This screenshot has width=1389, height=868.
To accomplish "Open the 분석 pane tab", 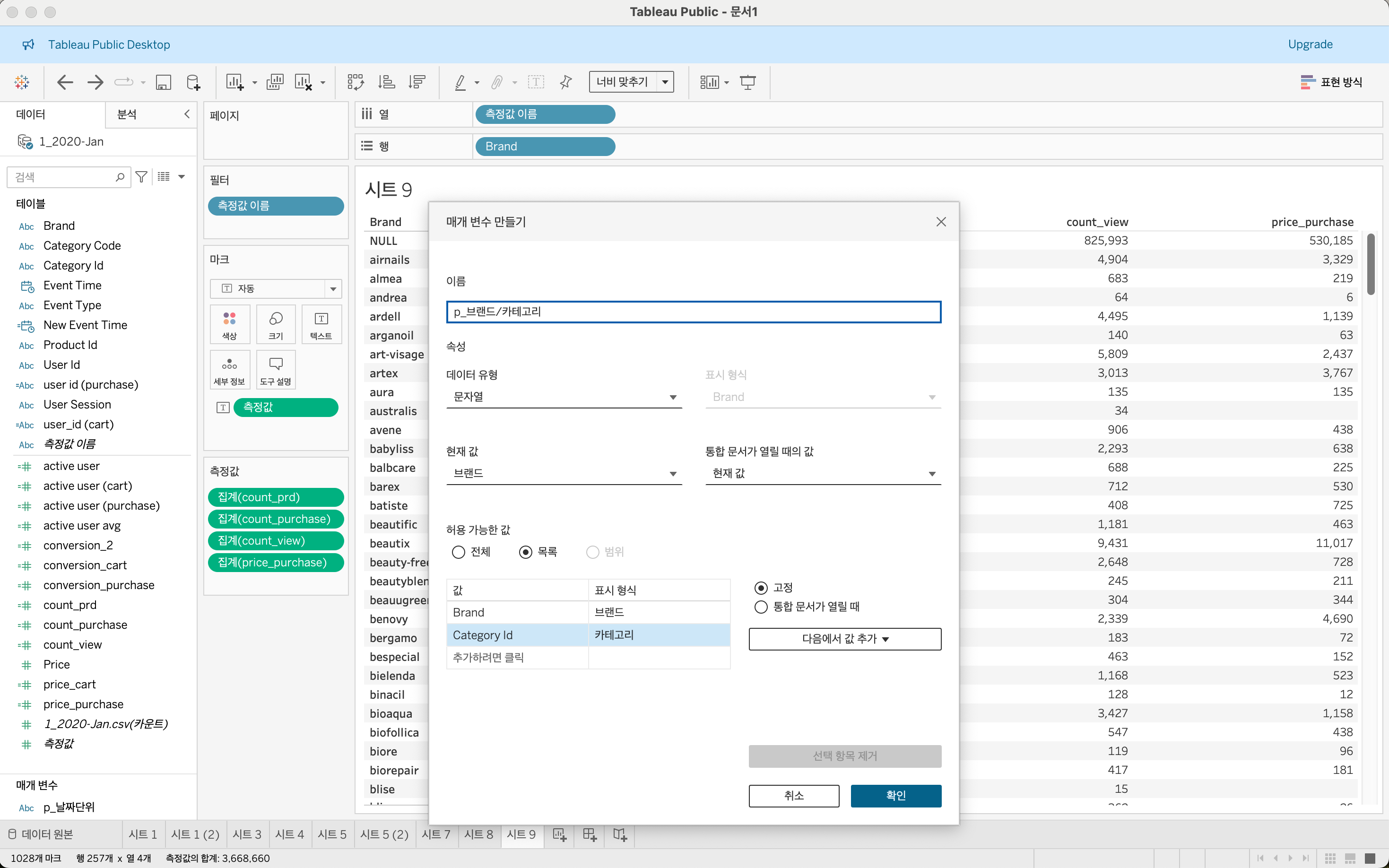I will [127, 114].
